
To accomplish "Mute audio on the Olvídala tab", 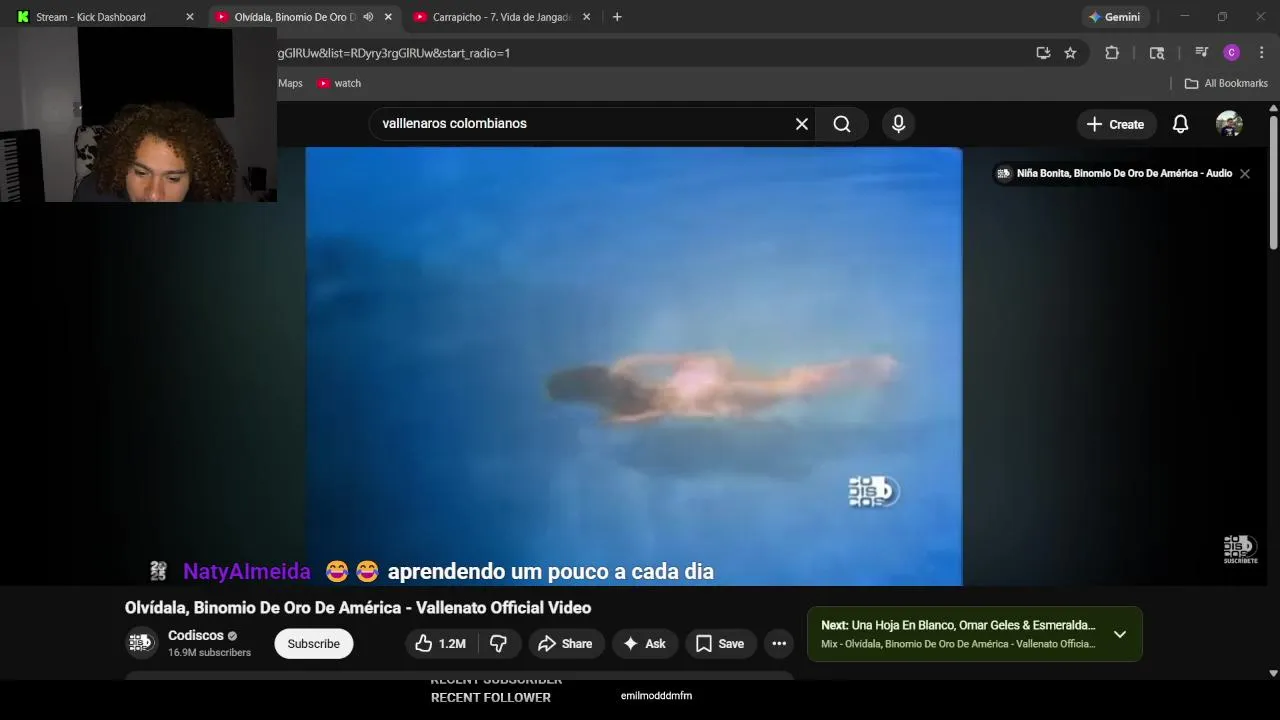I will pyautogui.click(x=368, y=17).
